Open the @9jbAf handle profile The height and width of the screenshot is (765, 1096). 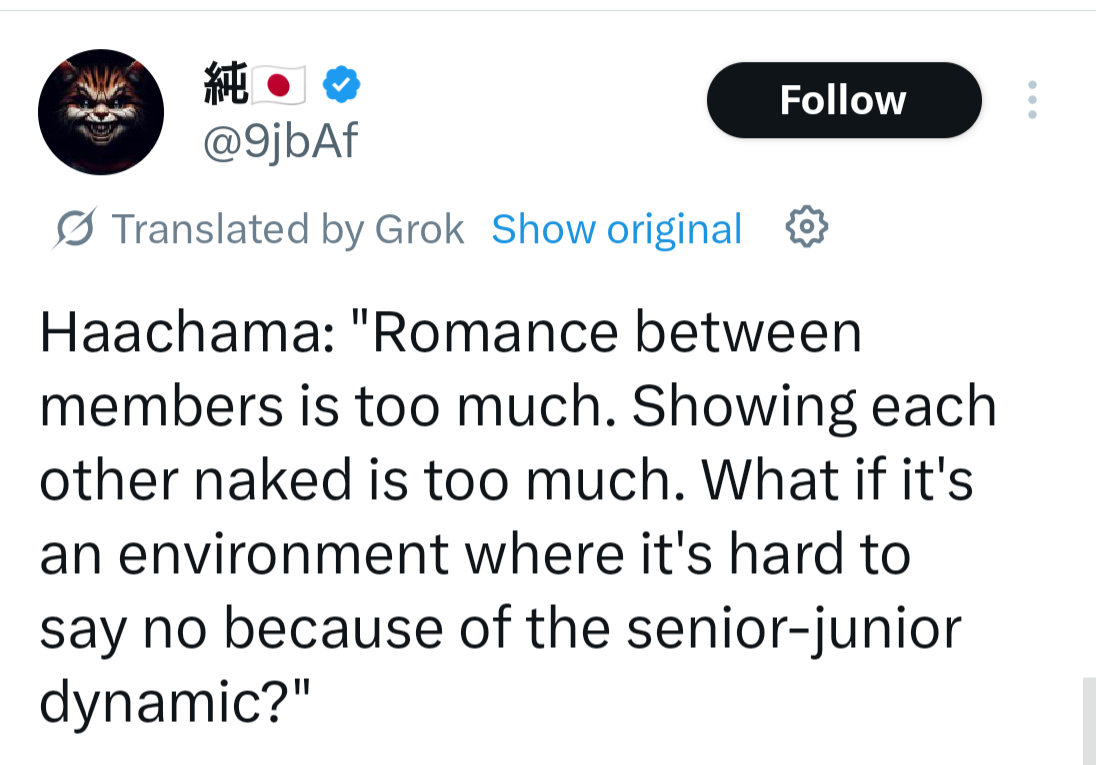[x=280, y=143]
